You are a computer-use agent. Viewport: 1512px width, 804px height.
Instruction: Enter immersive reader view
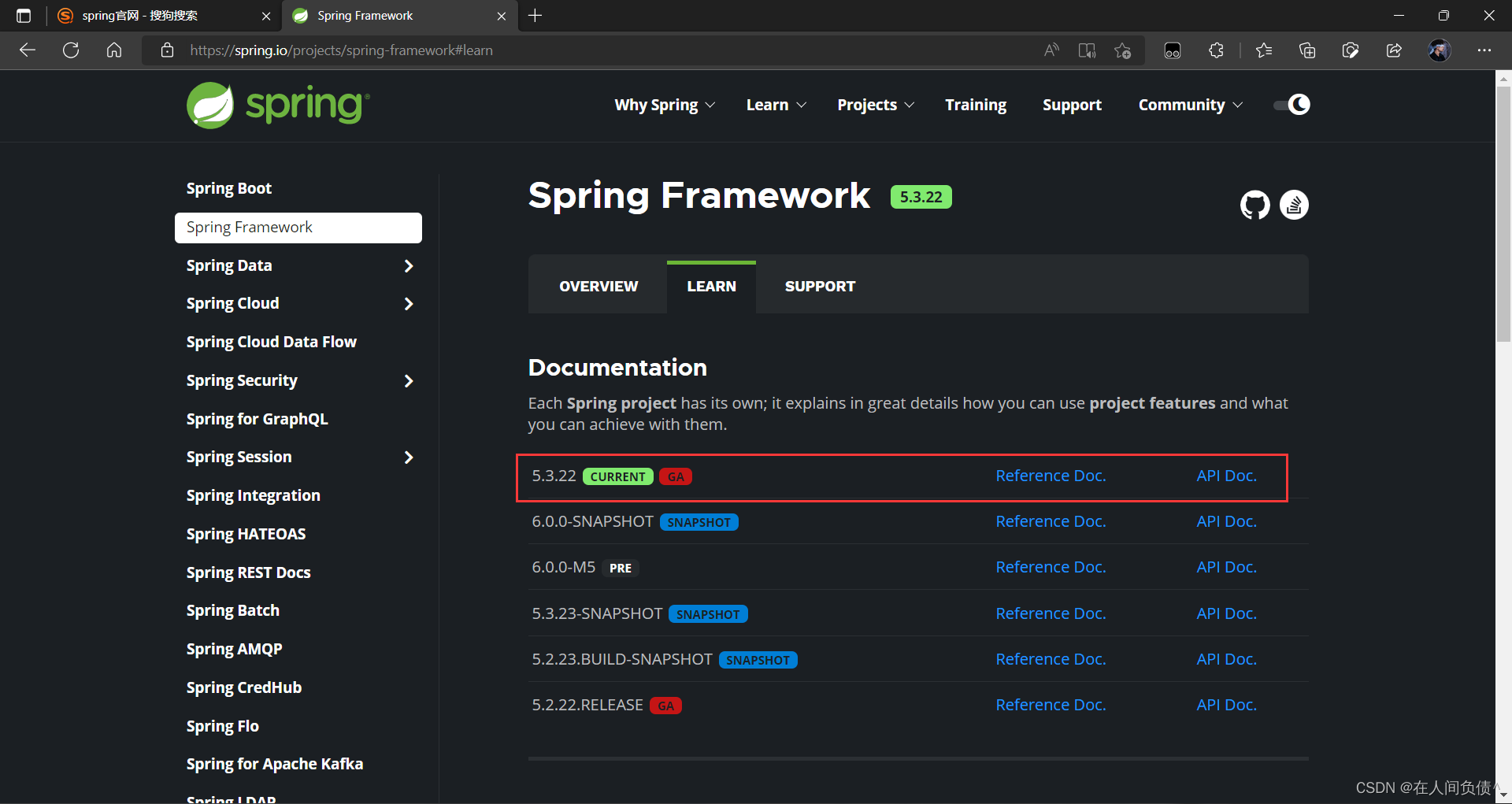pyautogui.click(x=1087, y=50)
